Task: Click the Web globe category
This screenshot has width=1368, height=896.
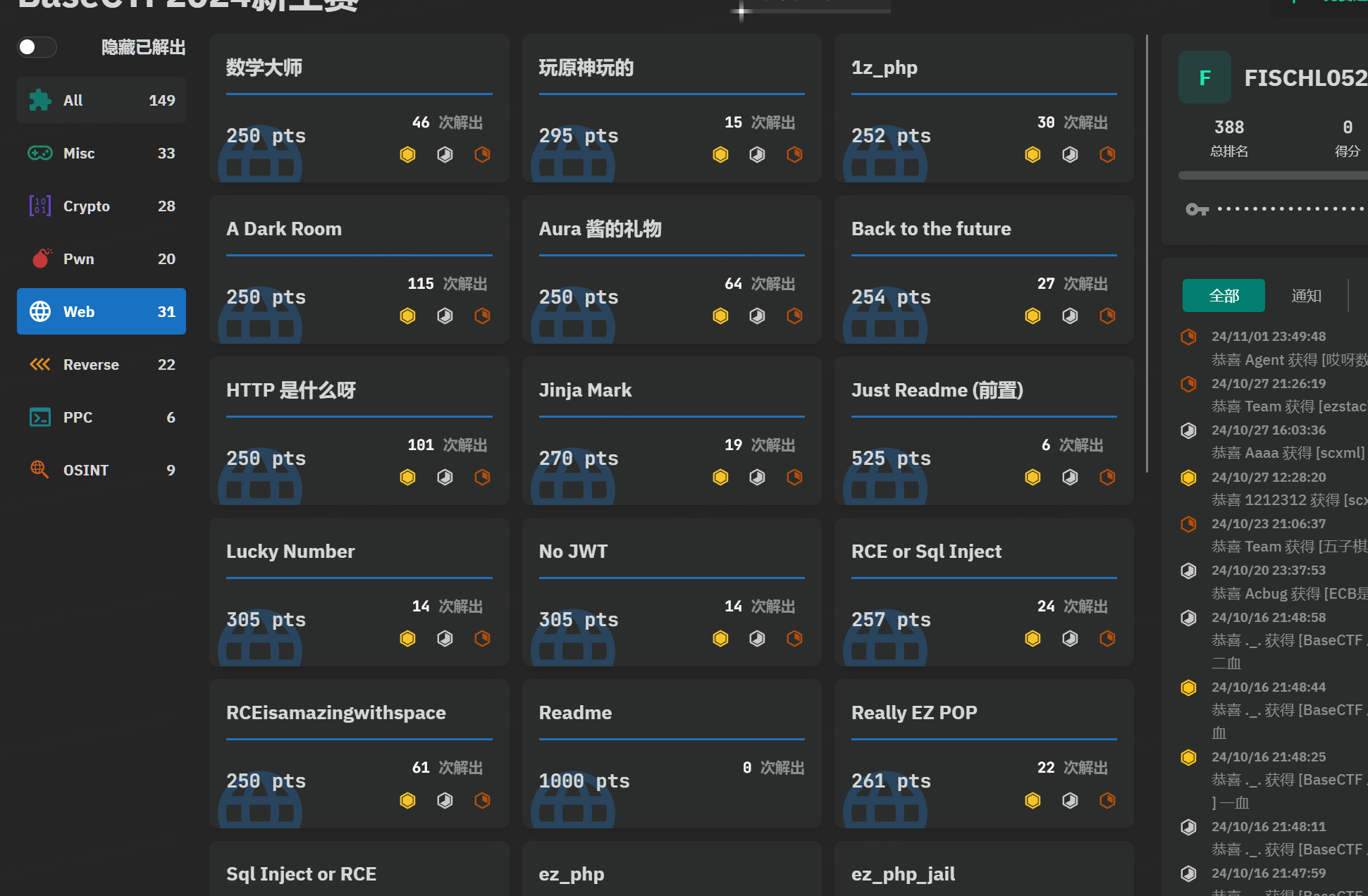Action: click(101, 311)
